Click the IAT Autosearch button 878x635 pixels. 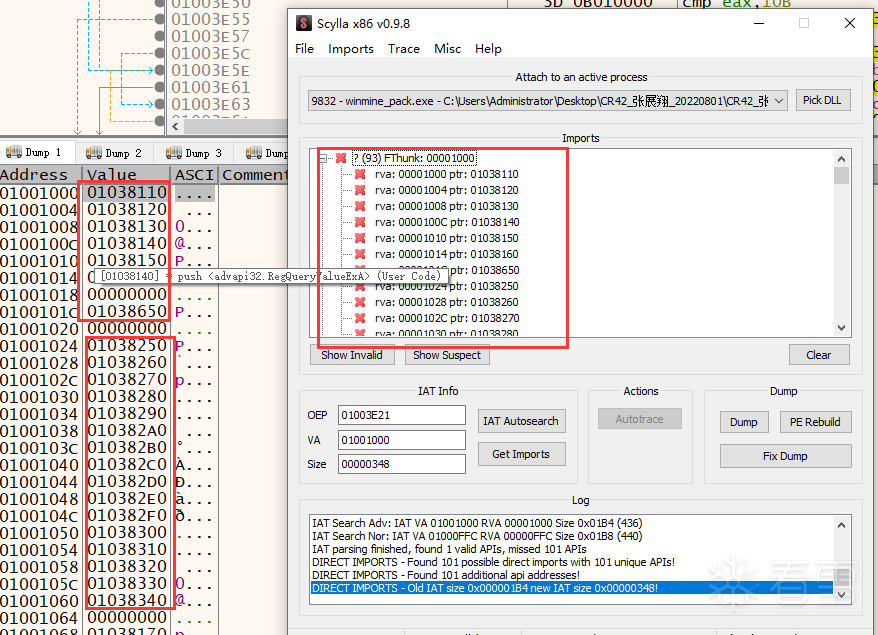pyautogui.click(x=521, y=421)
